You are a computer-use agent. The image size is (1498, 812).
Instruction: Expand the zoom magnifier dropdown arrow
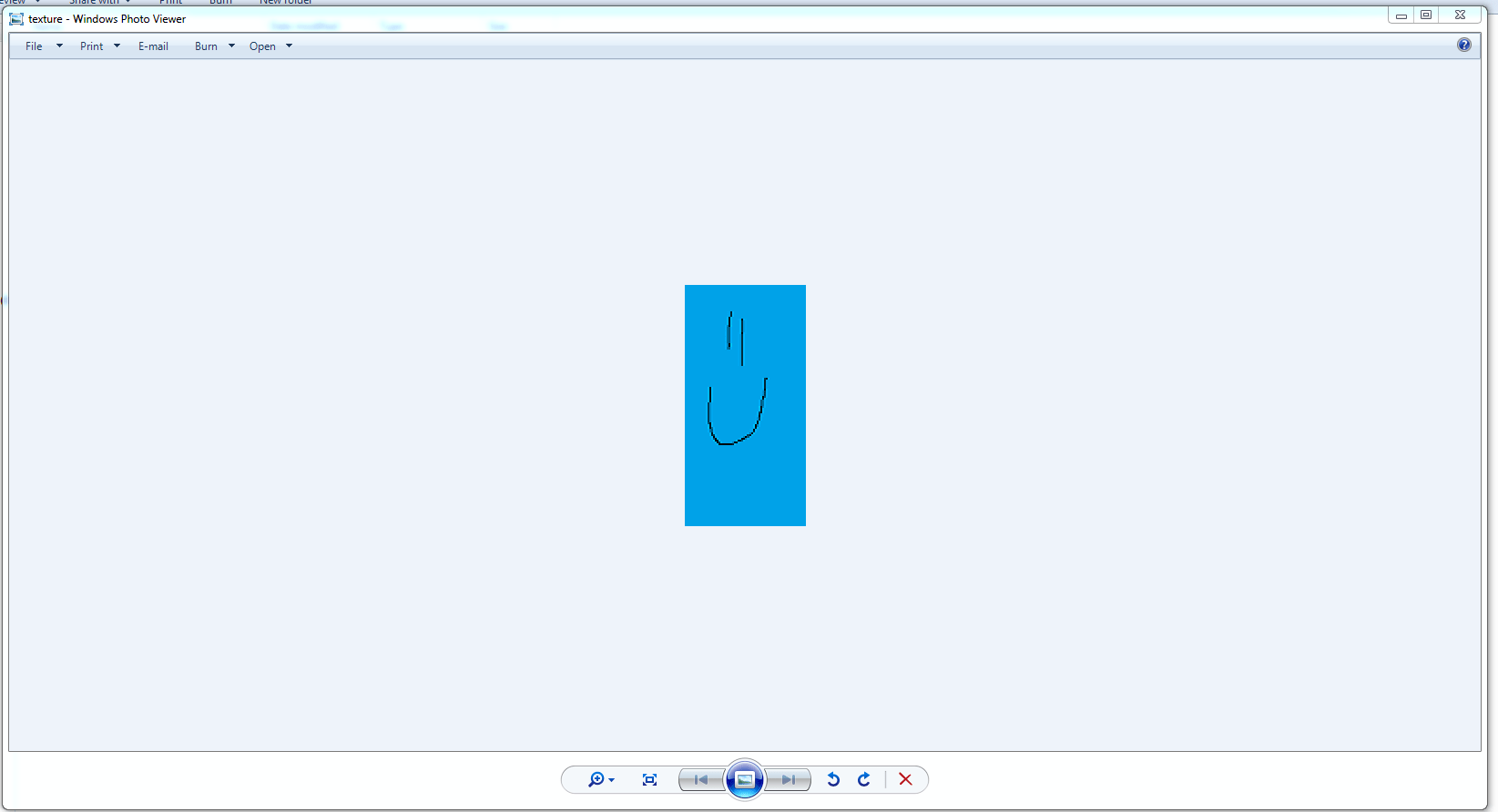(612, 780)
